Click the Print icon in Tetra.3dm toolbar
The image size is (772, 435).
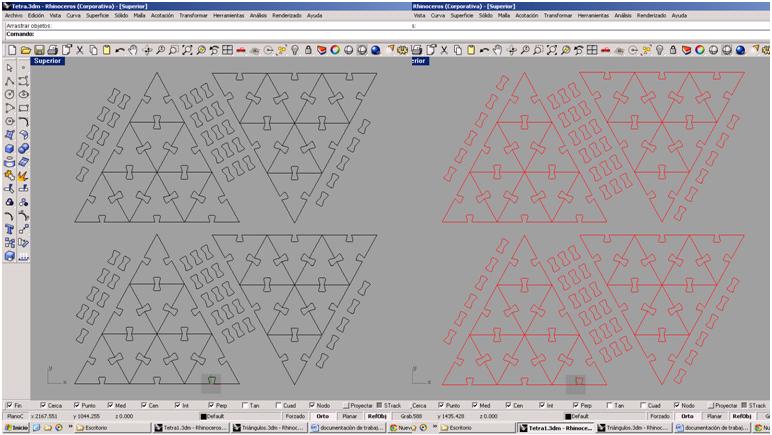pos(52,50)
